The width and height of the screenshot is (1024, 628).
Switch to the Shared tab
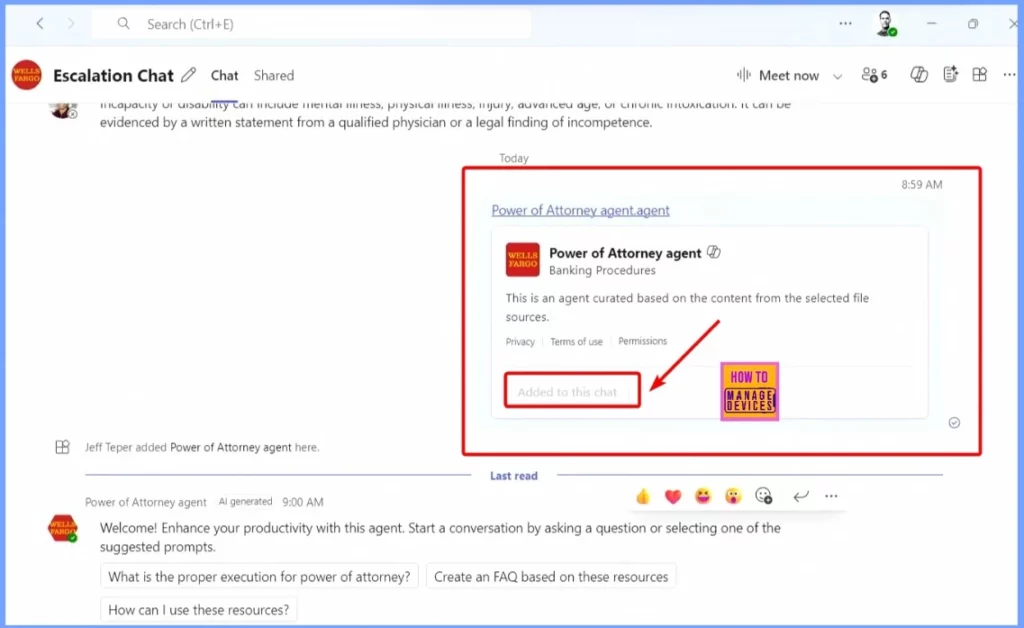click(274, 76)
